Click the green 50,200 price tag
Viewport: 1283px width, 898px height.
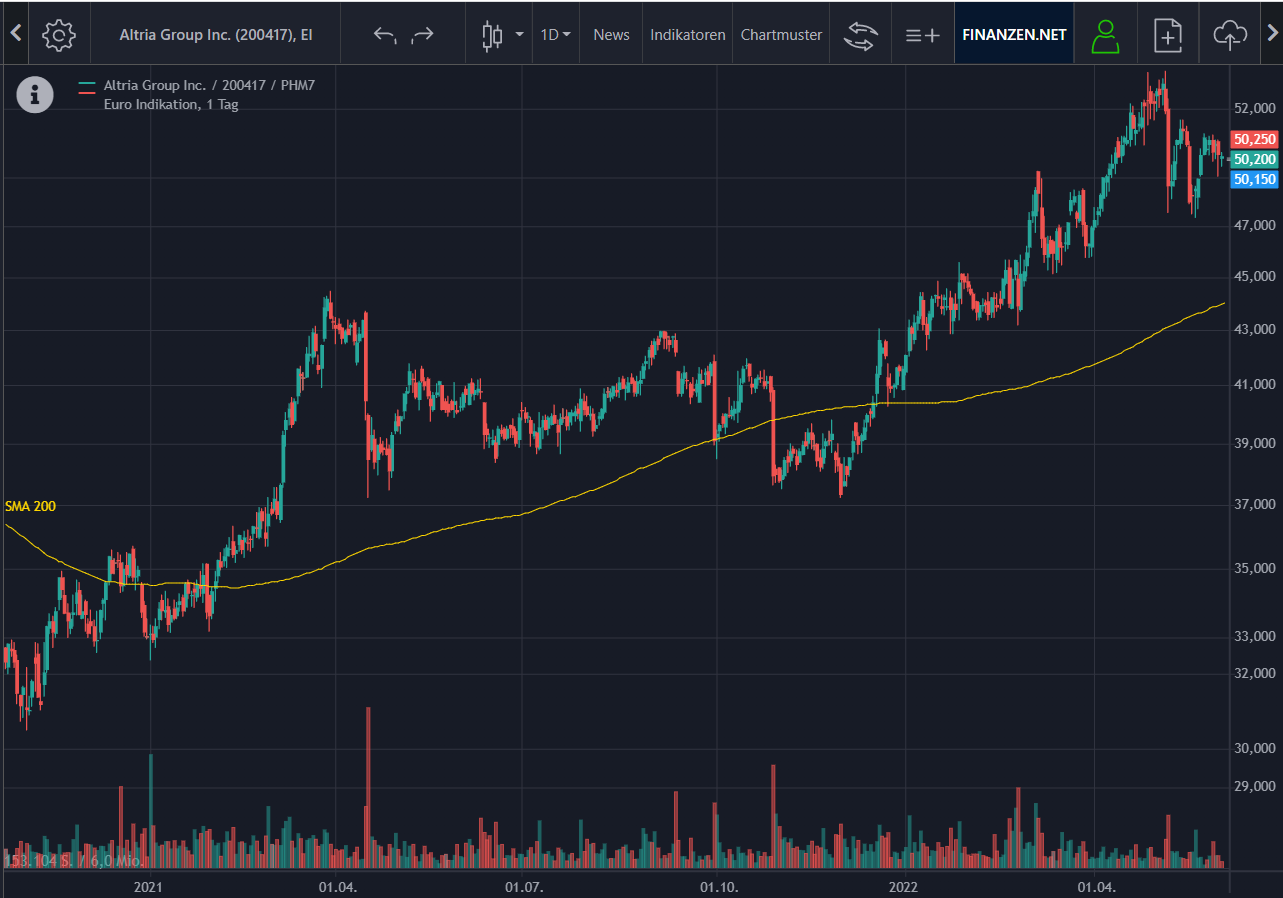tap(1254, 160)
